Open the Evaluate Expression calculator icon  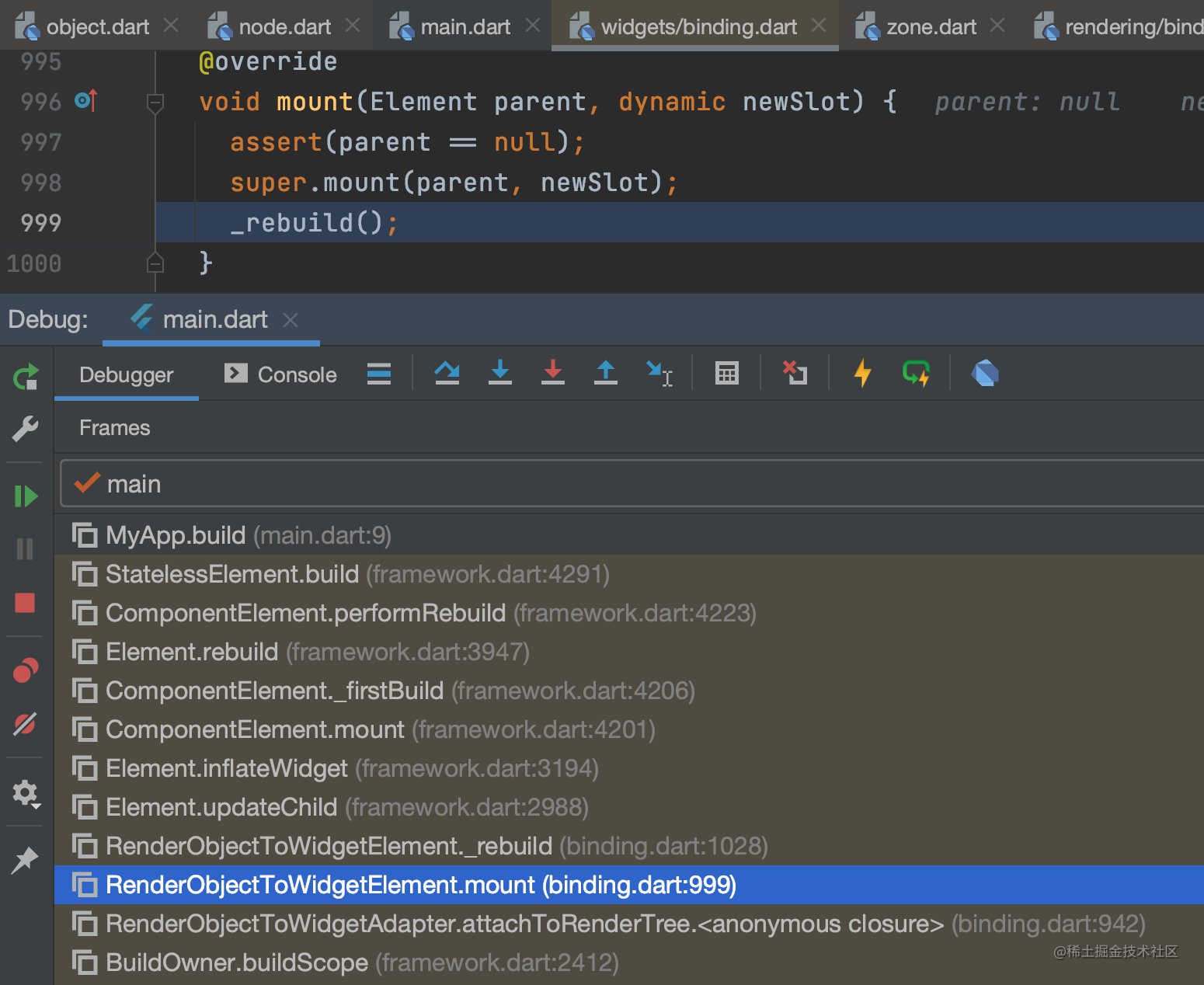727,374
